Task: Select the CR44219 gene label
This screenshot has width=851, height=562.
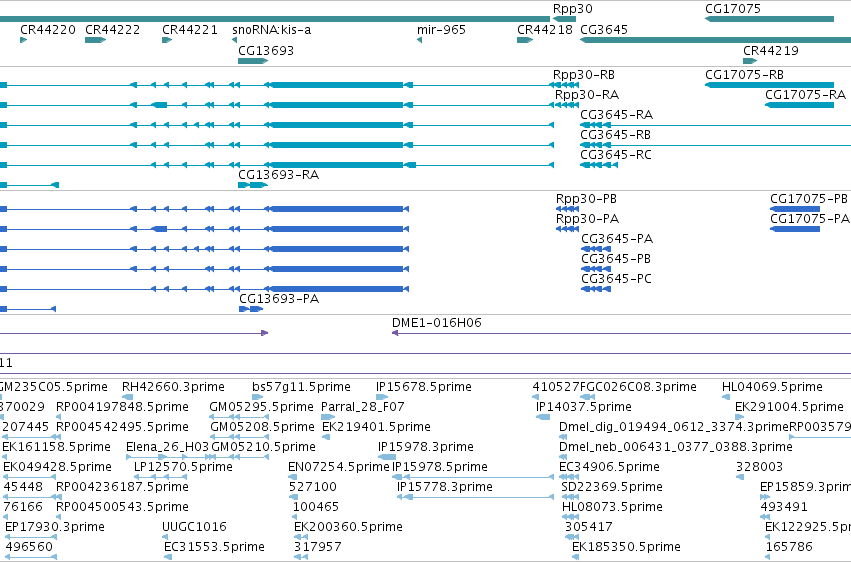Action: coord(771,50)
